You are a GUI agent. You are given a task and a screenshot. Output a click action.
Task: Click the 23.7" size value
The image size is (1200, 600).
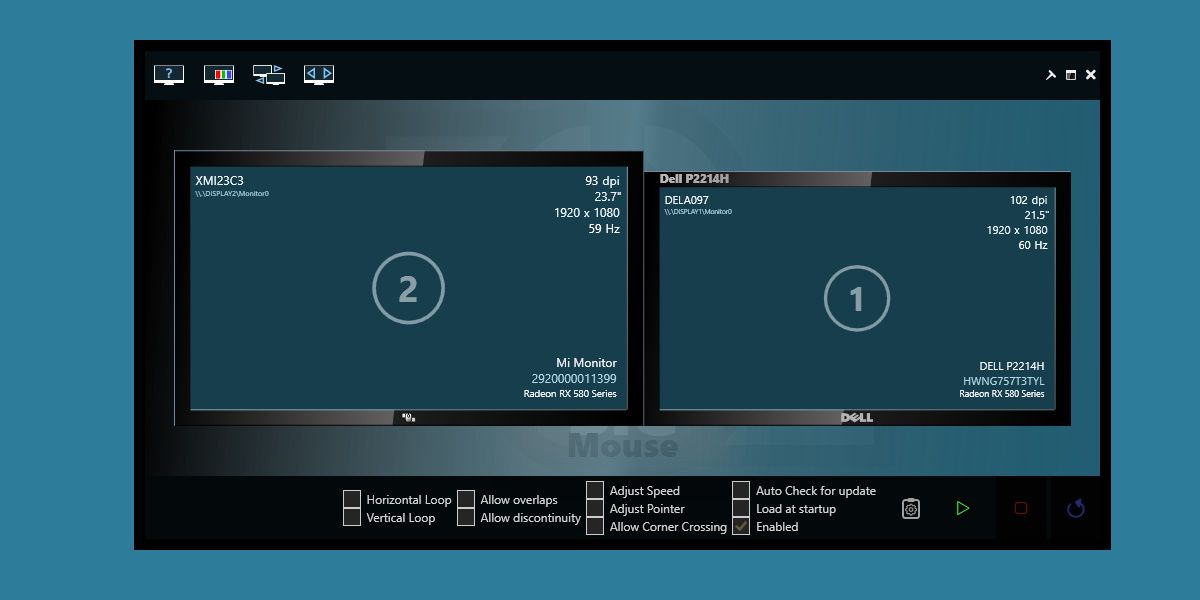(607, 197)
